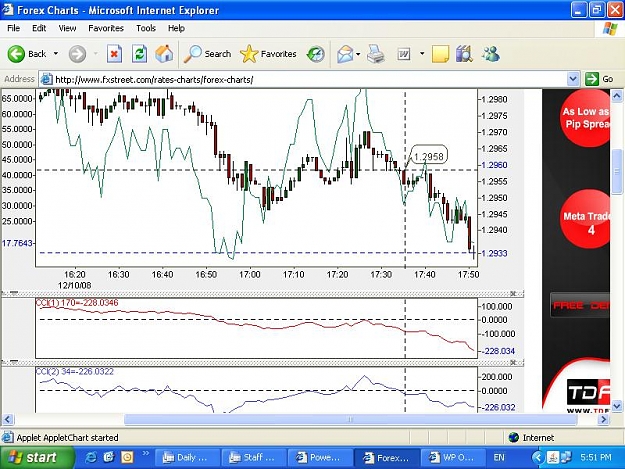This screenshot has width=625, height=469.
Task: Open the Windows start button
Action: point(37,457)
